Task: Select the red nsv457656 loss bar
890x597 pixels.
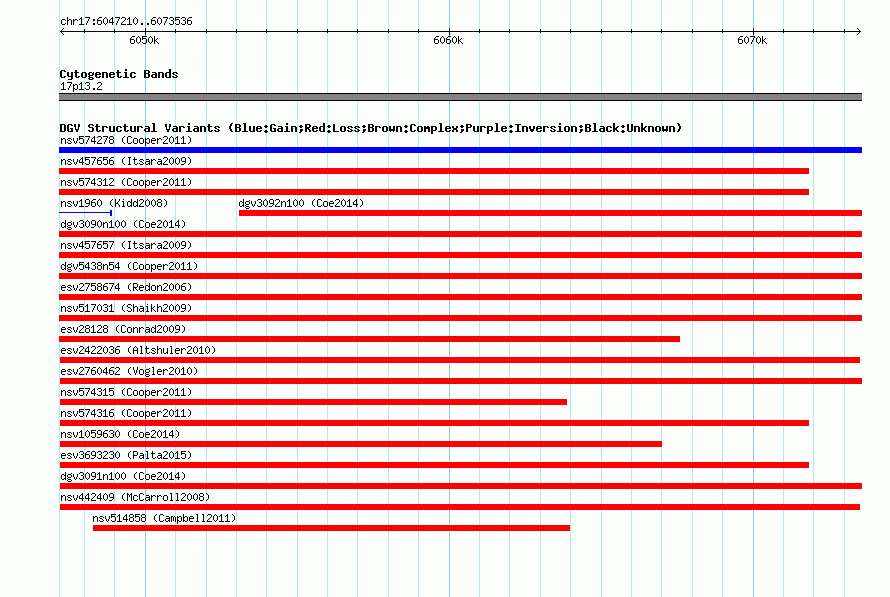Action: 434,171
